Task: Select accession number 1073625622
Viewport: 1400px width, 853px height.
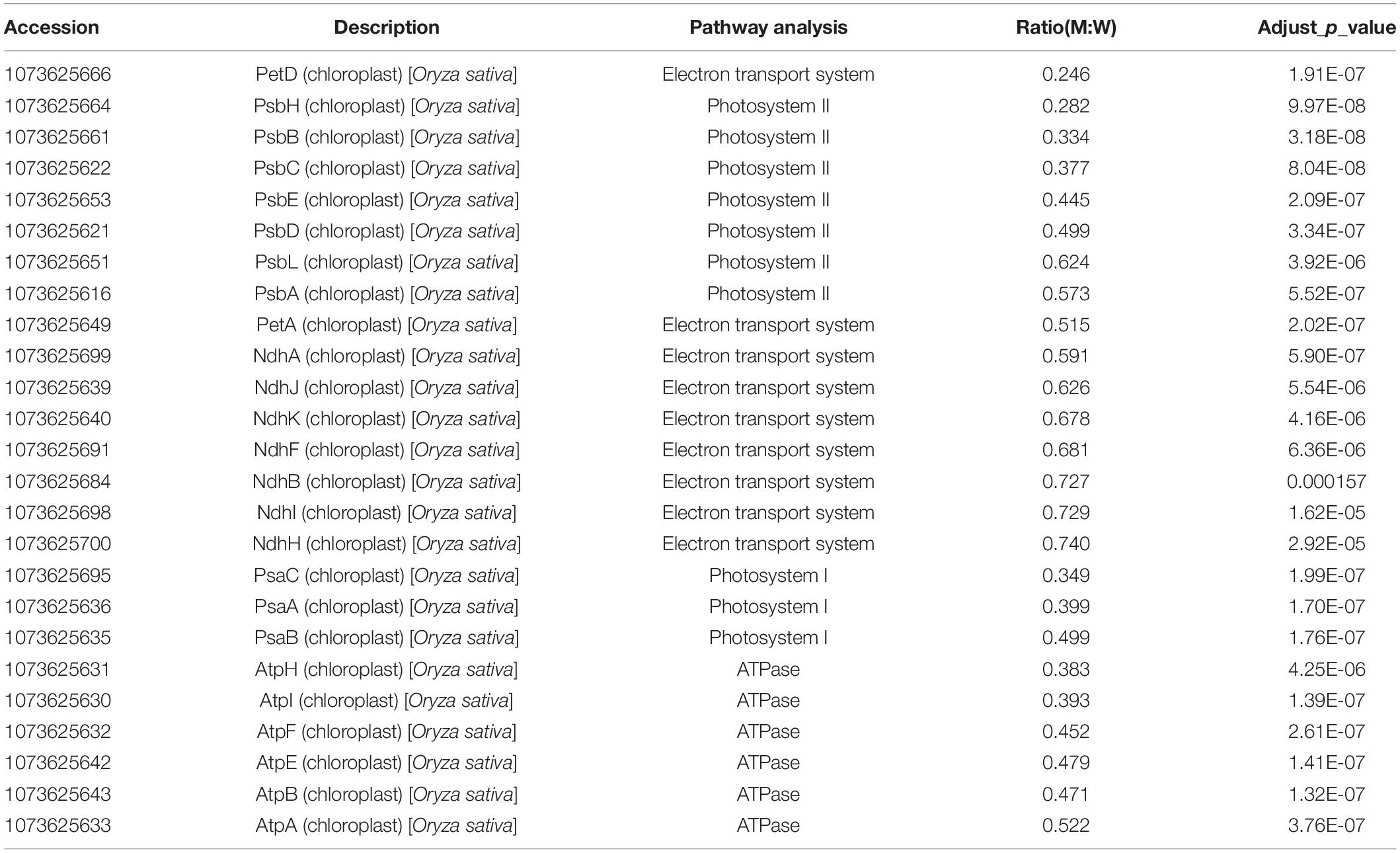Action: [x=58, y=168]
